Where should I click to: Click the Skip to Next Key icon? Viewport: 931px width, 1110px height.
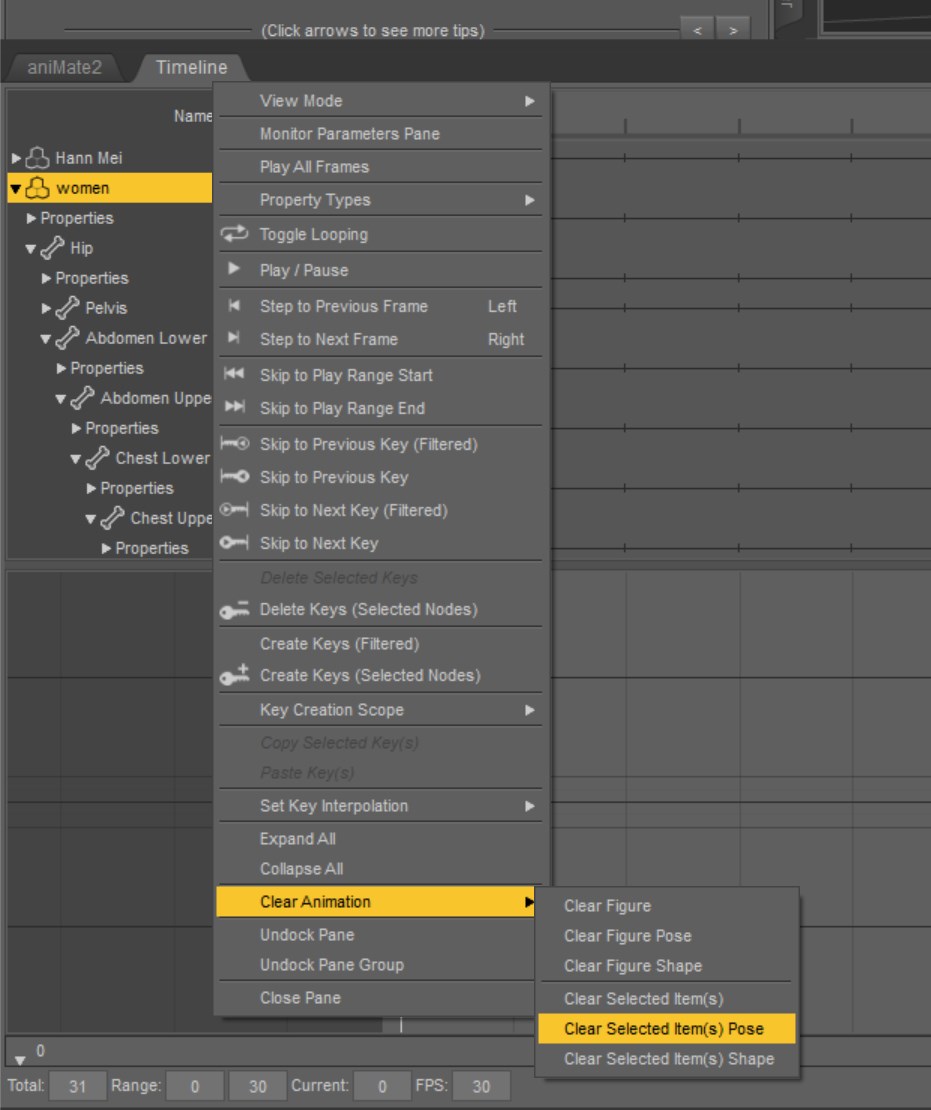click(234, 542)
